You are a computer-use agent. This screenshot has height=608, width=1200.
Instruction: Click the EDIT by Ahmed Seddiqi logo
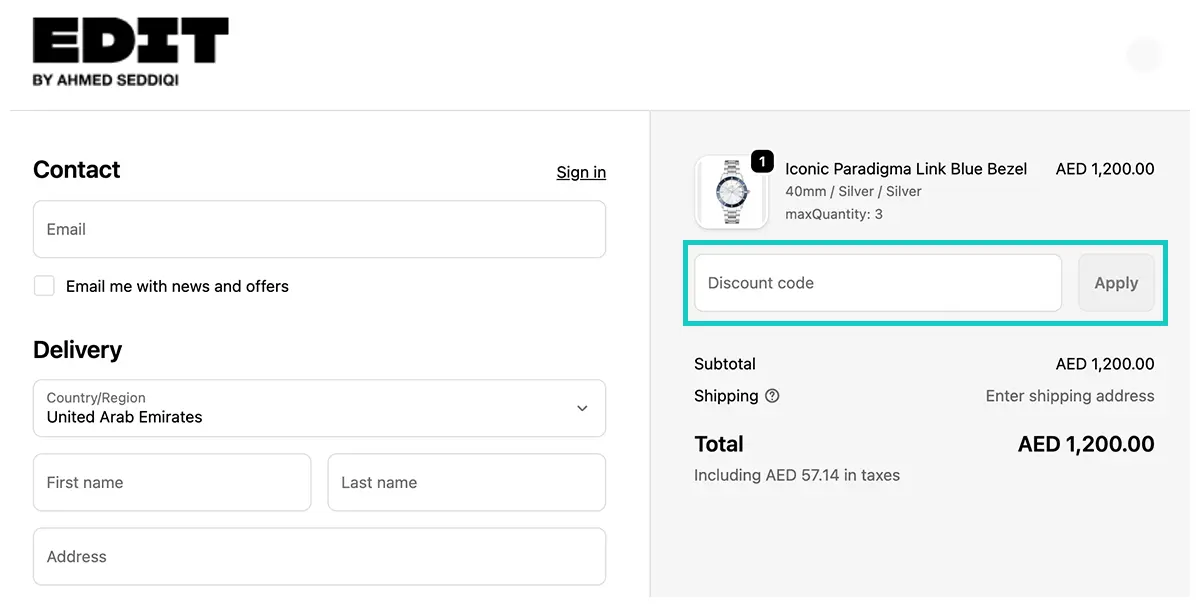130,52
